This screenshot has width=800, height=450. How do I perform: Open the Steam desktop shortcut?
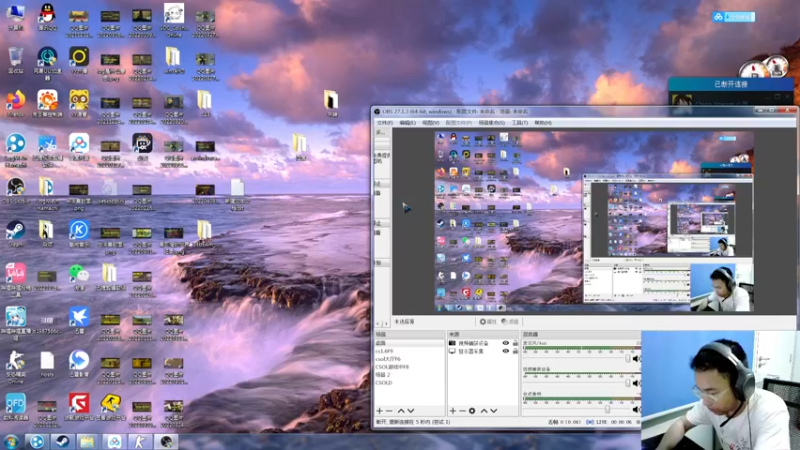(15, 234)
